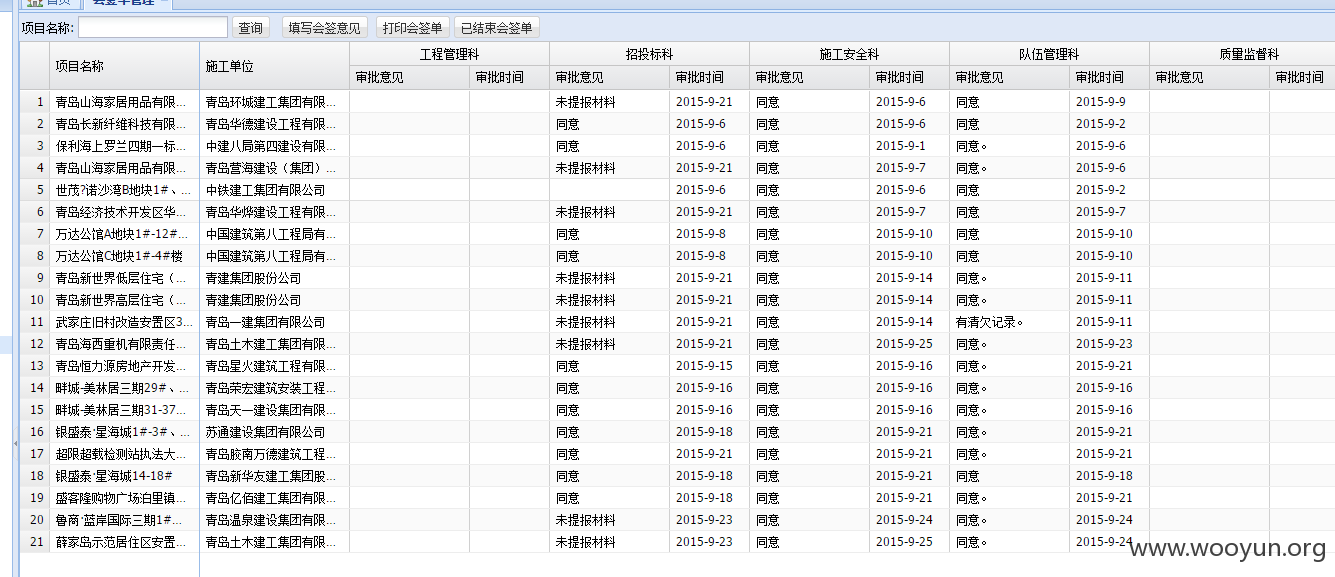This screenshot has height=577, width=1335.
Task: Click the 施工安全科 group header
Action: click(x=849, y=54)
